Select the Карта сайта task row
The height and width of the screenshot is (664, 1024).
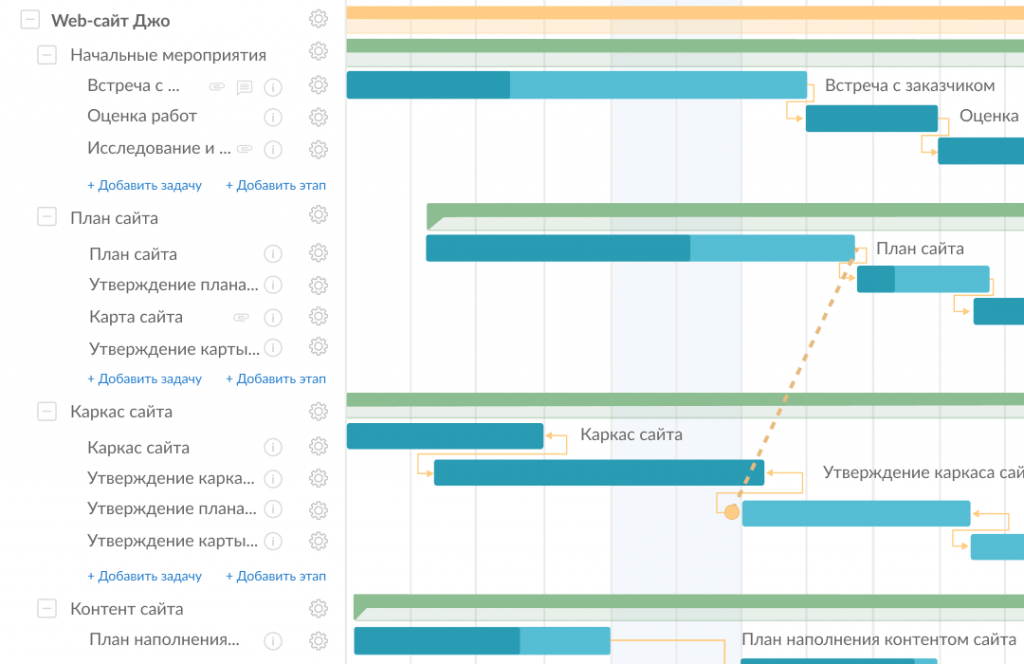[x=136, y=317]
